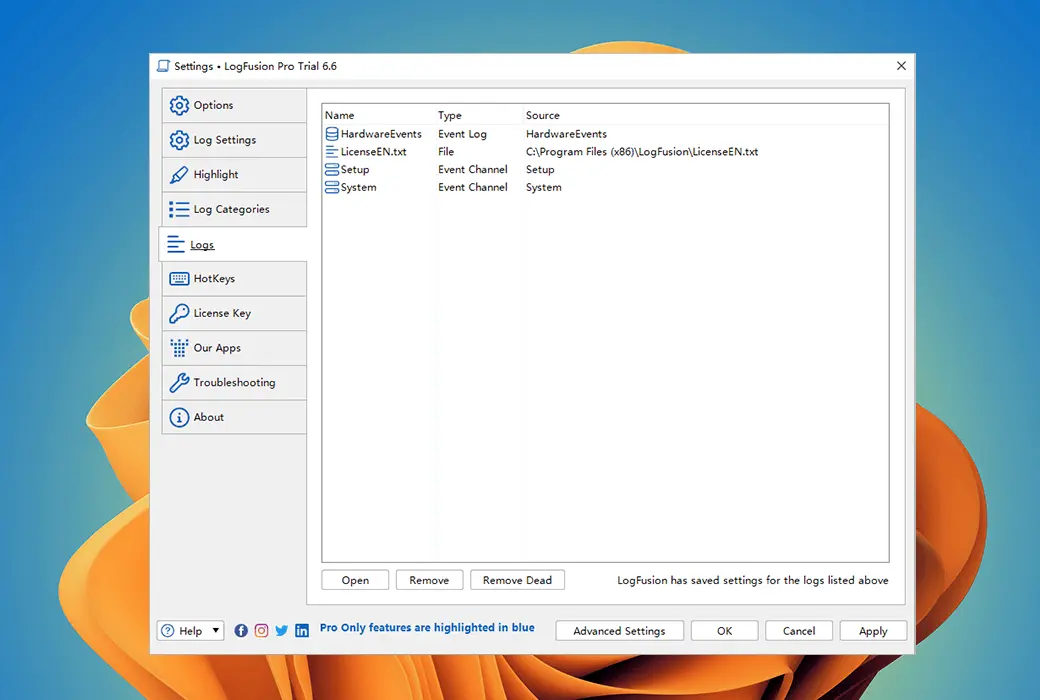Click the Remove button
This screenshot has height=700, width=1040.
coord(429,580)
